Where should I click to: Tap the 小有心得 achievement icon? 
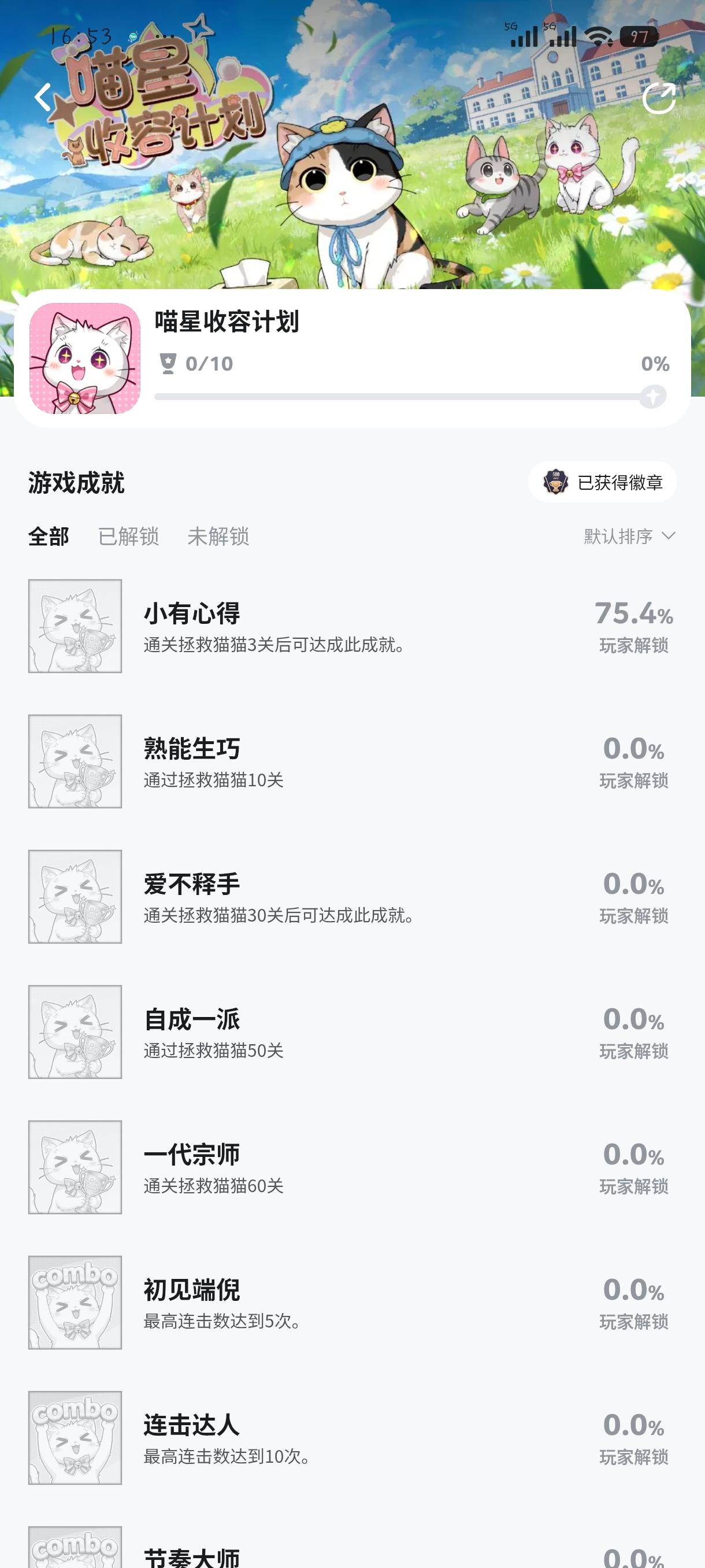pyautogui.click(x=76, y=626)
